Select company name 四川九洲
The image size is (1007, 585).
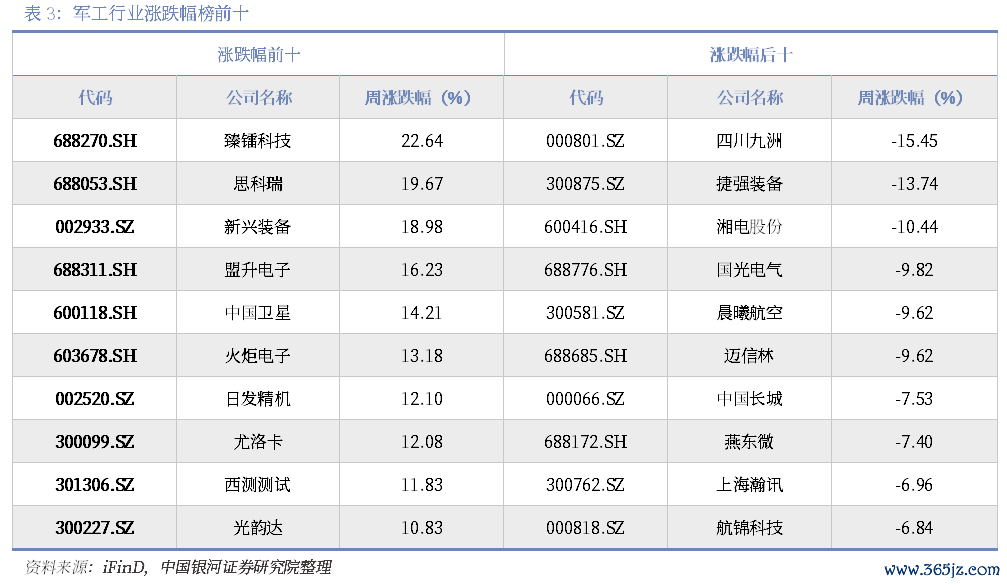pos(749,141)
